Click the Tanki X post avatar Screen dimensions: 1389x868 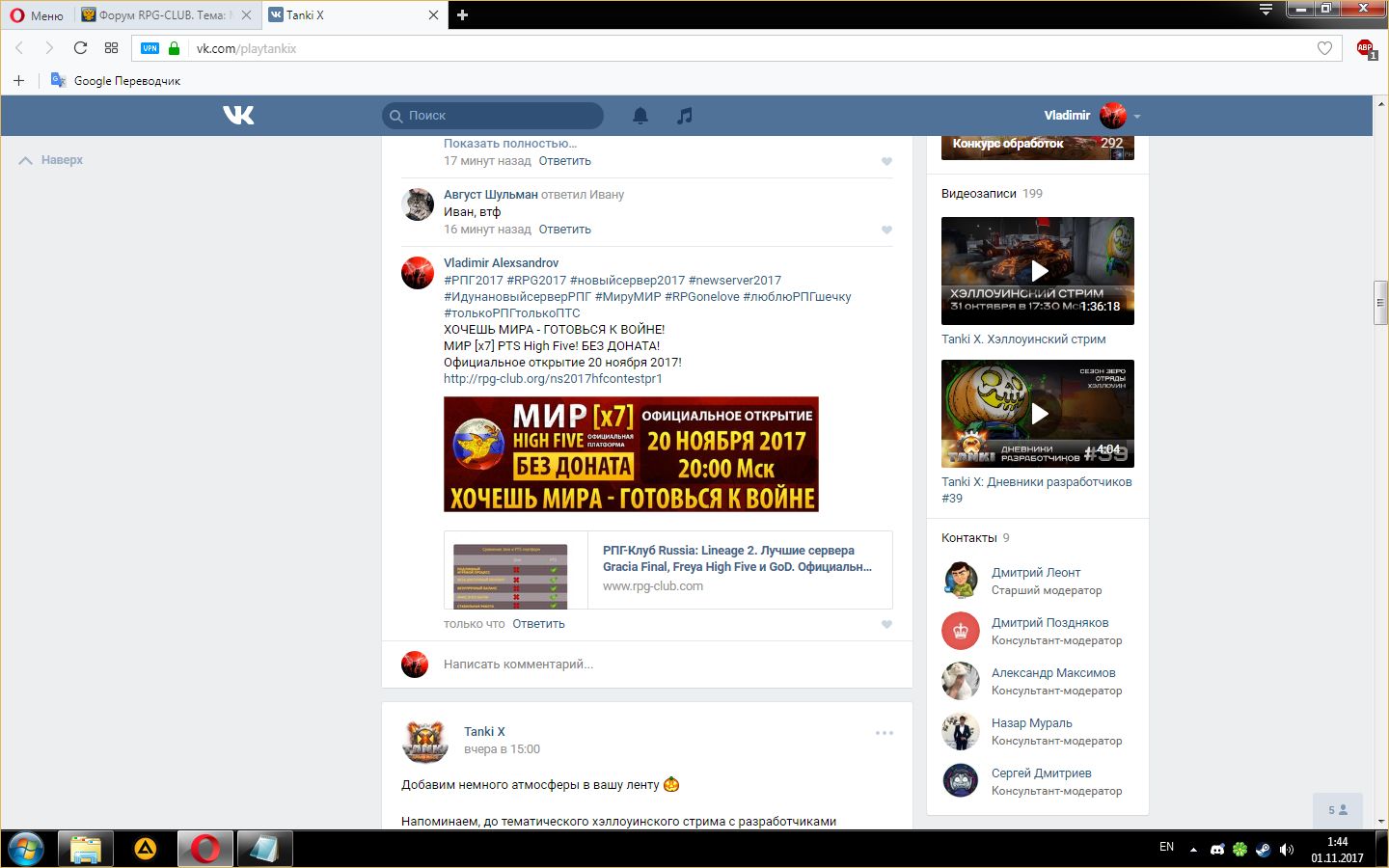[424, 741]
